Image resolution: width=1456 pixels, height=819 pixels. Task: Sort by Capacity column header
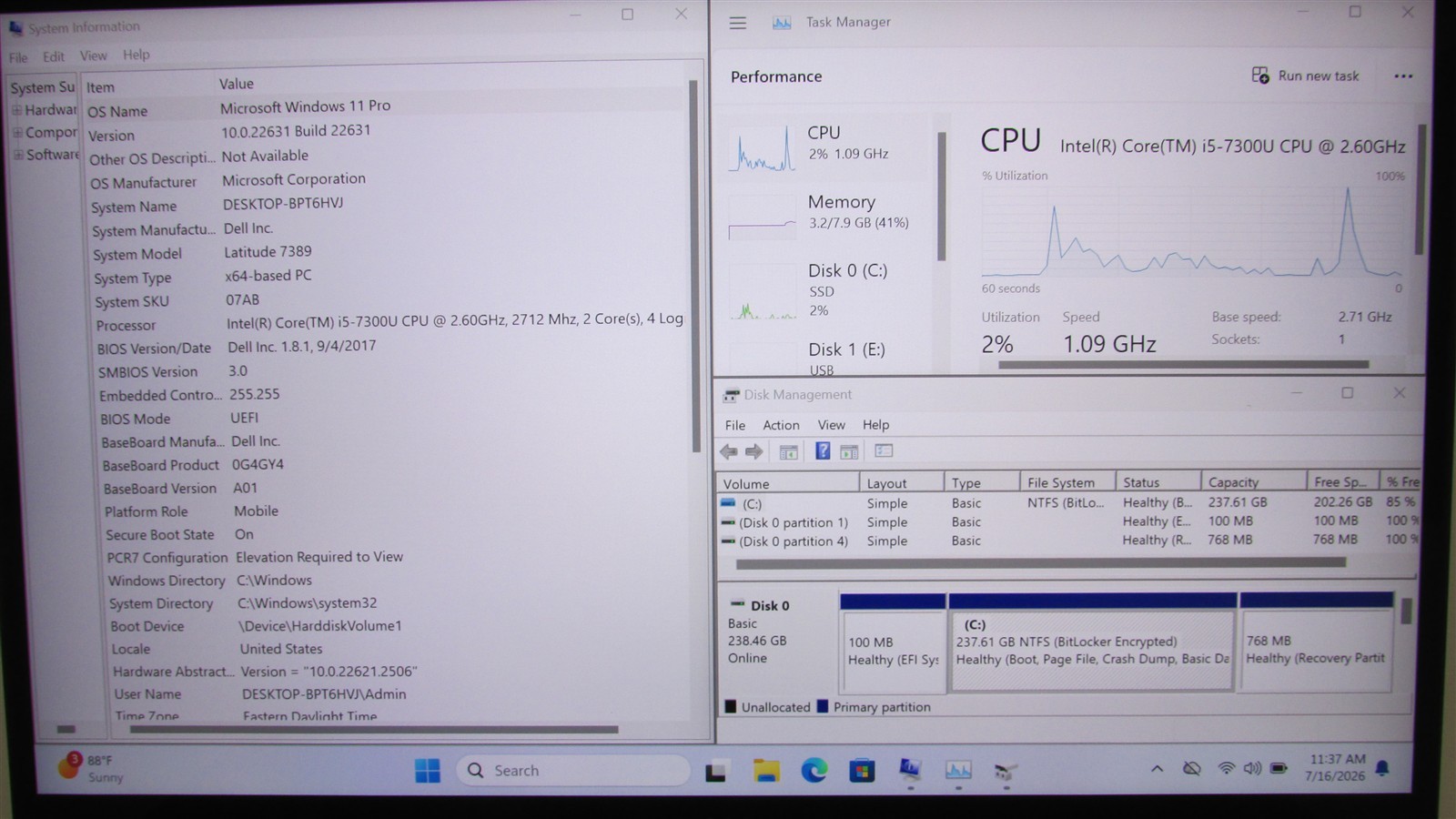[1252, 482]
